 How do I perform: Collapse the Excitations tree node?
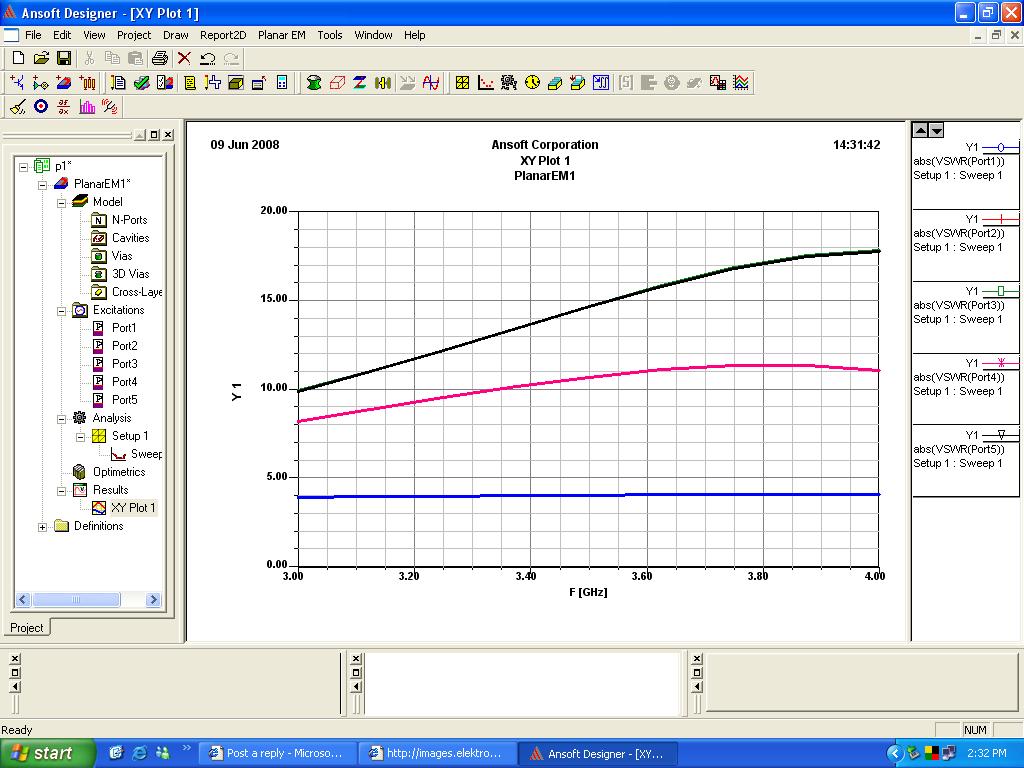(61, 310)
